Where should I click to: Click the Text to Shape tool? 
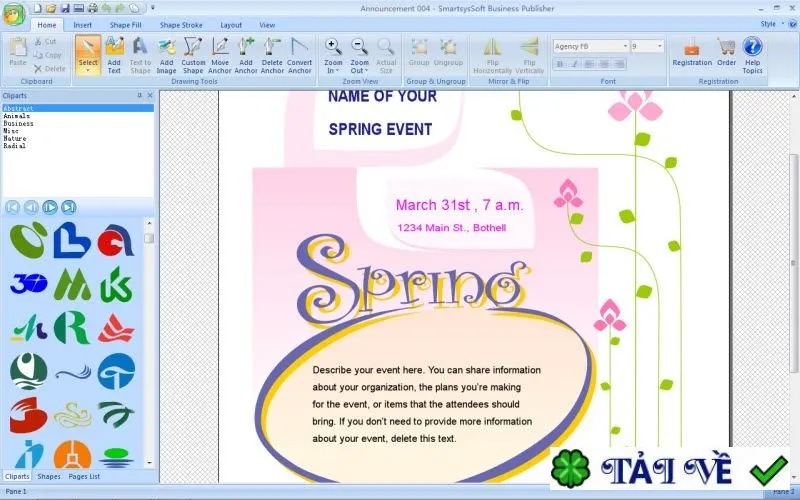[140, 55]
